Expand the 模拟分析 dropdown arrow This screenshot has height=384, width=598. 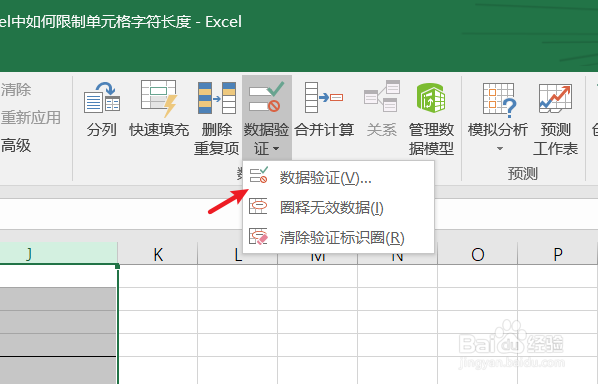point(500,148)
